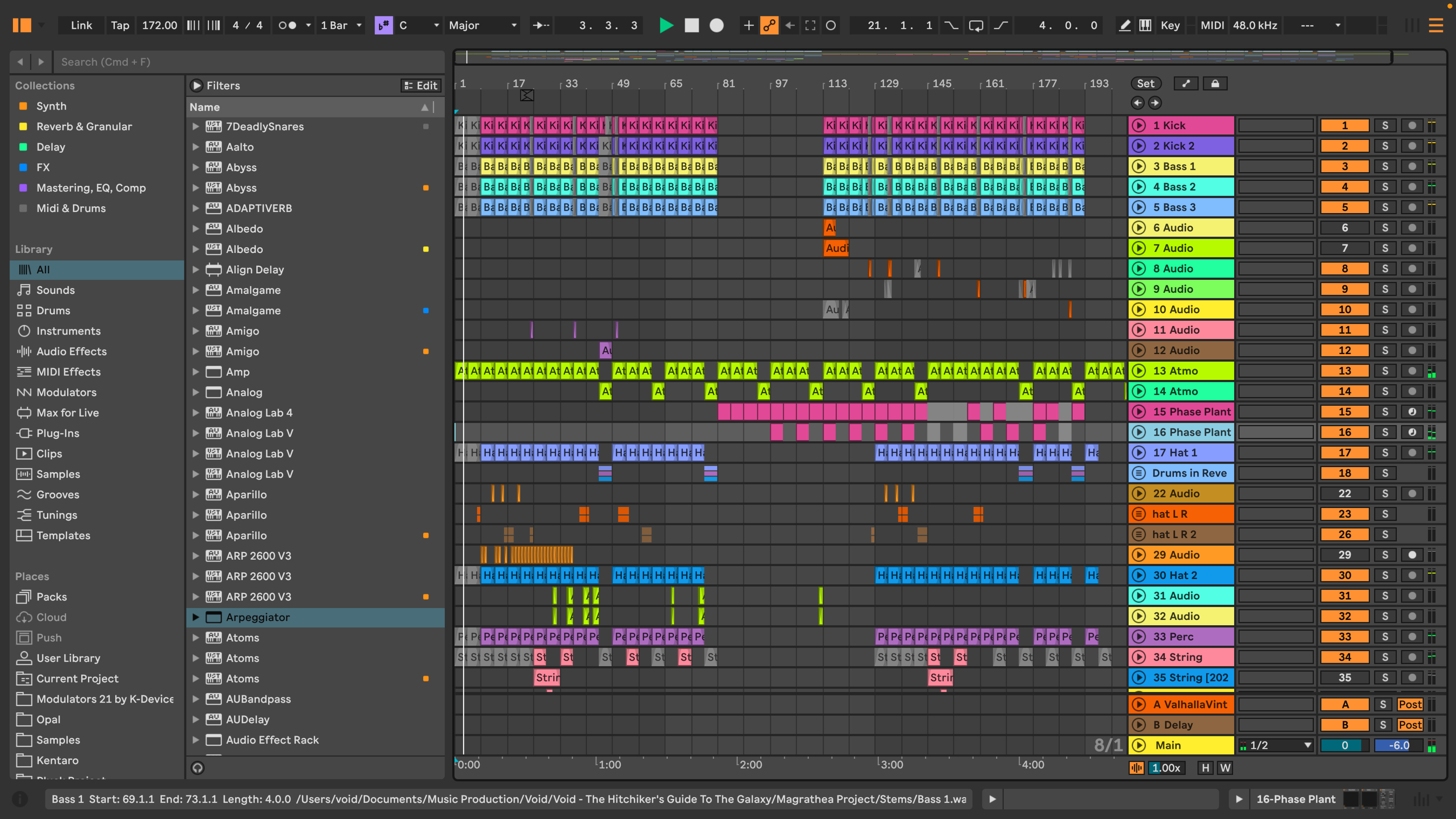Arm the 13 Atmo track for recording
Image resolution: width=1456 pixels, height=819 pixels.
click(x=1412, y=371)
